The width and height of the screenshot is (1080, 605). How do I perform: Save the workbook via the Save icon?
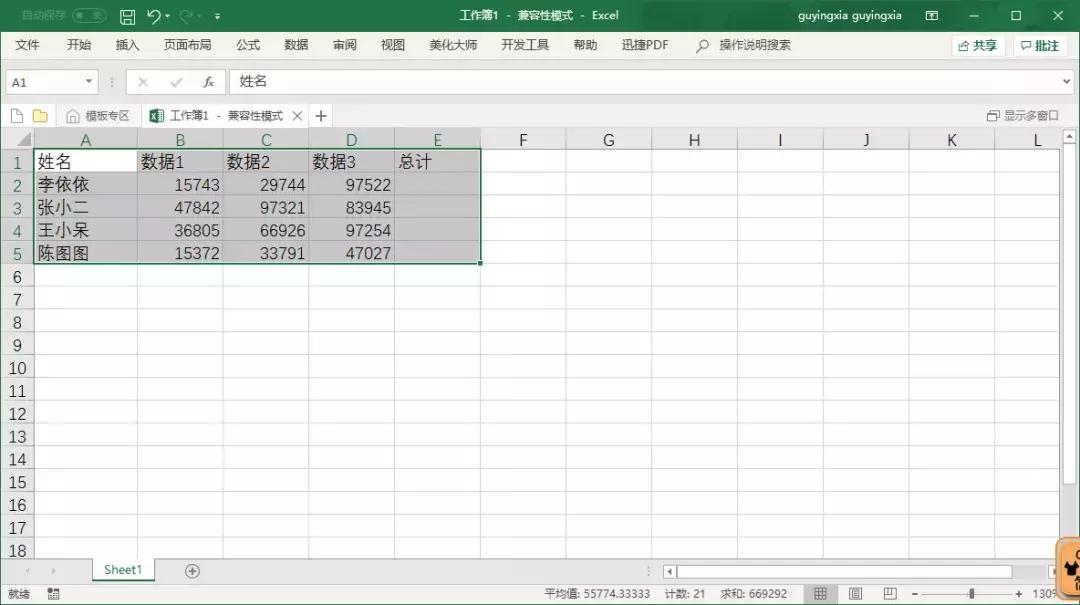point(128,15)
